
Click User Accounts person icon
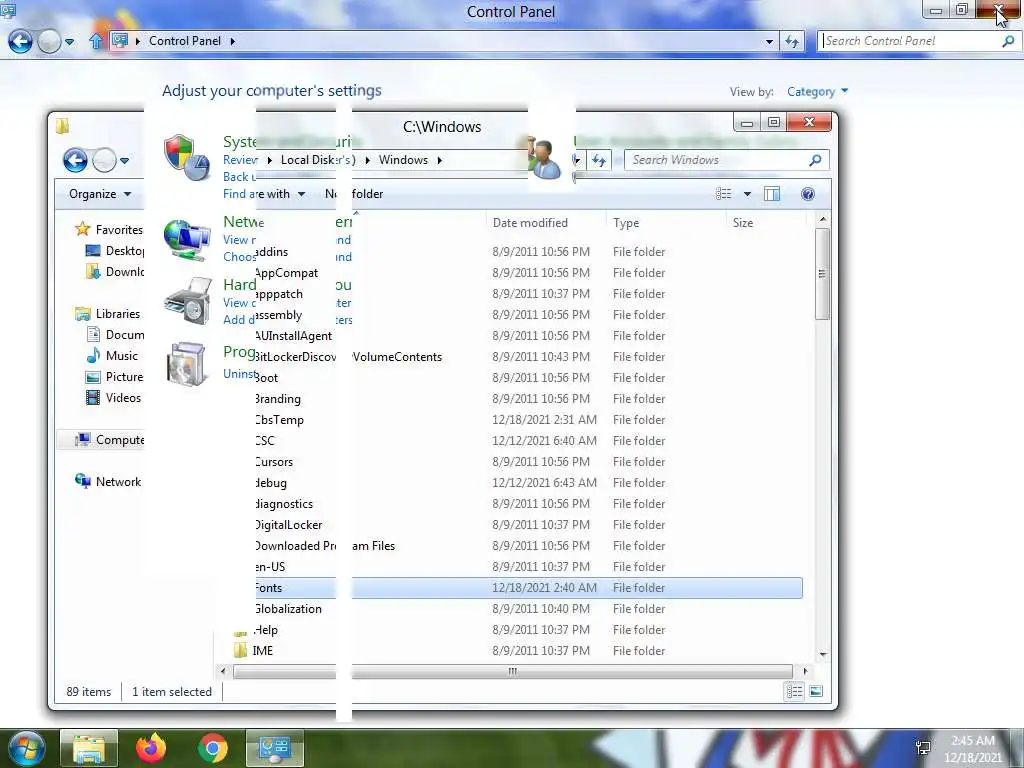click(544, 157)
